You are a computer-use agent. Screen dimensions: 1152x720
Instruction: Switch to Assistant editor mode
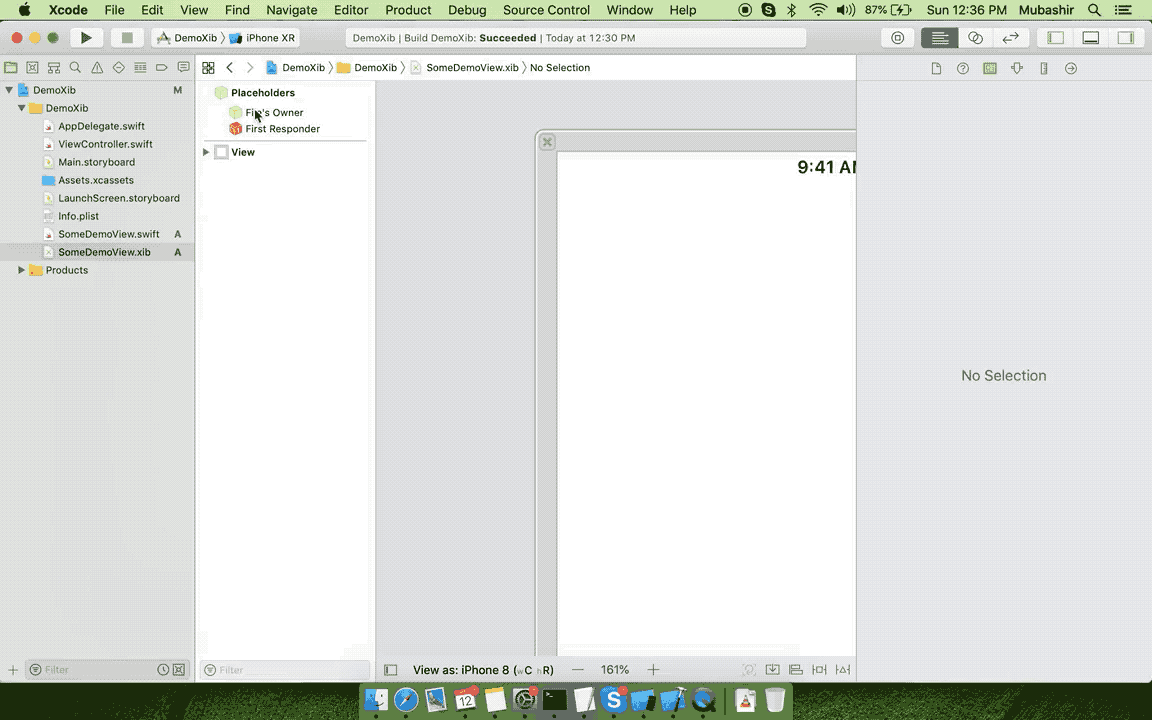[x=975, y=37]
